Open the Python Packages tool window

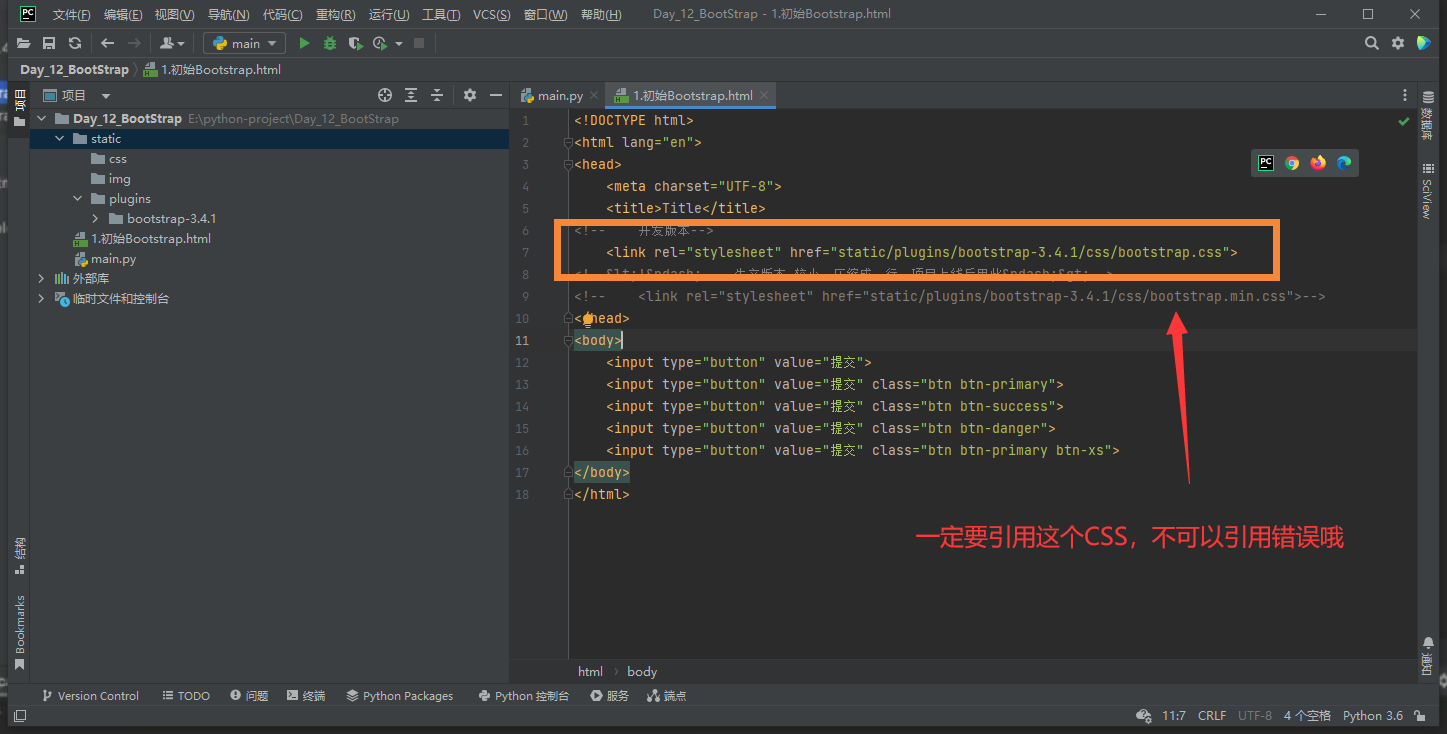[400, 696]
